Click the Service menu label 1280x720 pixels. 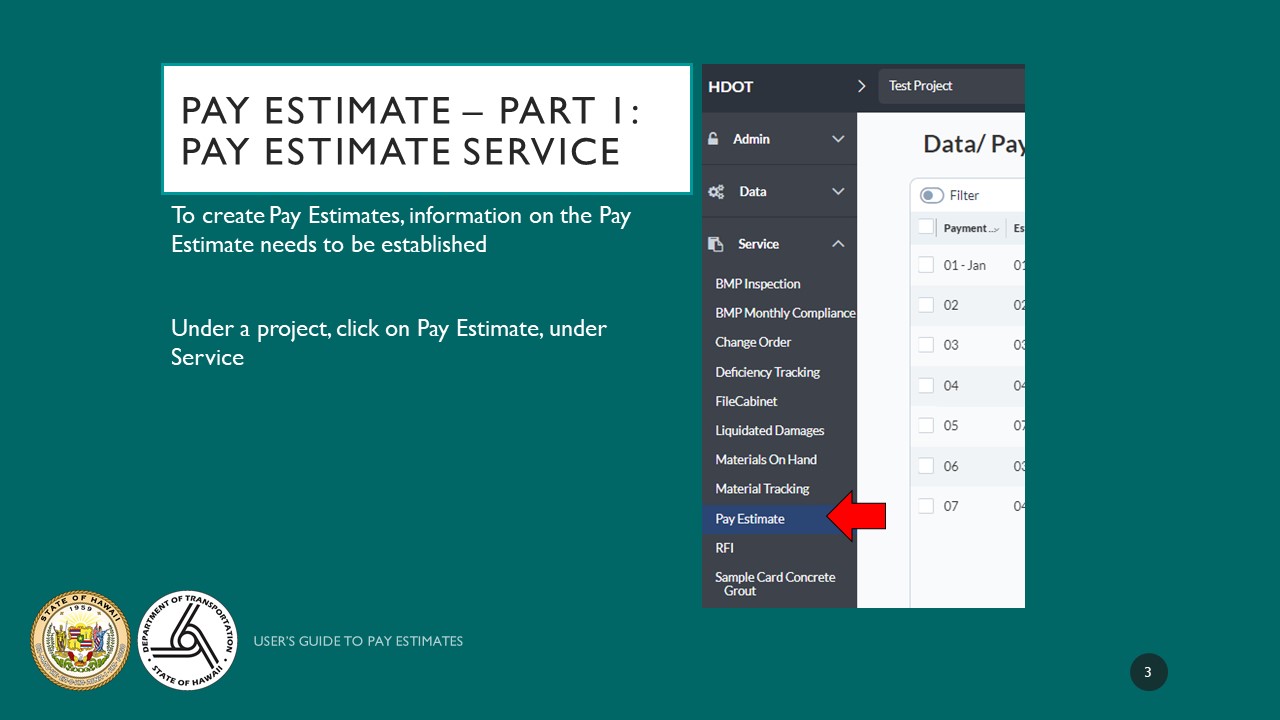758,244
